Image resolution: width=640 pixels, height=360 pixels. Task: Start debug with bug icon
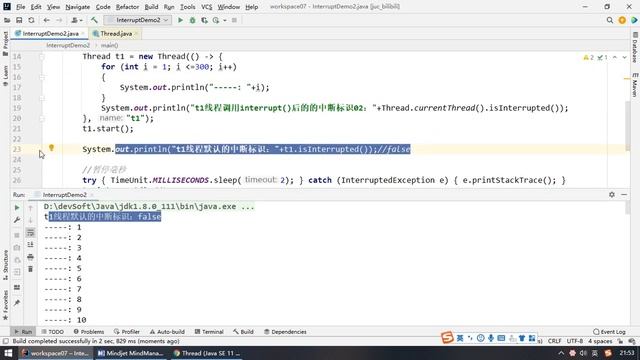point(192,20)
